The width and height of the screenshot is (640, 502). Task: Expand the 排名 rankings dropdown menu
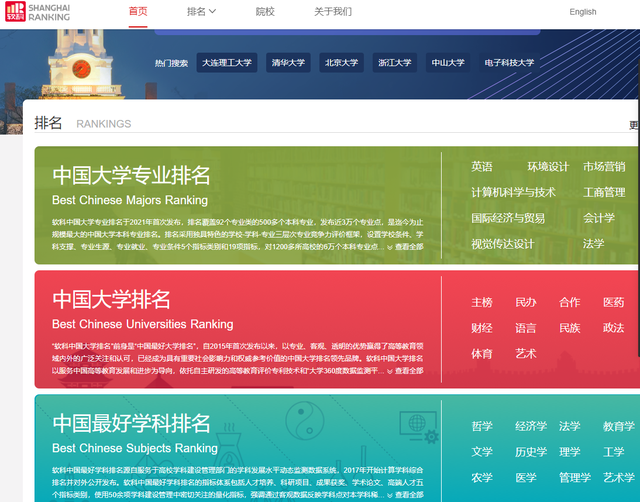click(x=201, y=11)
